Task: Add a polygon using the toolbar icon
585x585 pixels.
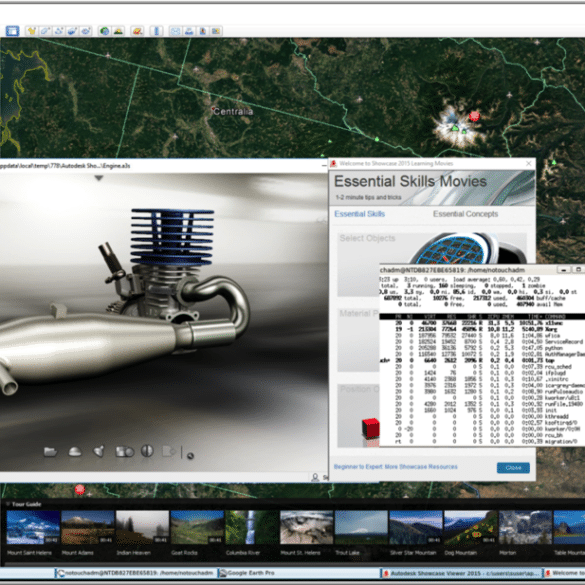Action: pos(45,31)
